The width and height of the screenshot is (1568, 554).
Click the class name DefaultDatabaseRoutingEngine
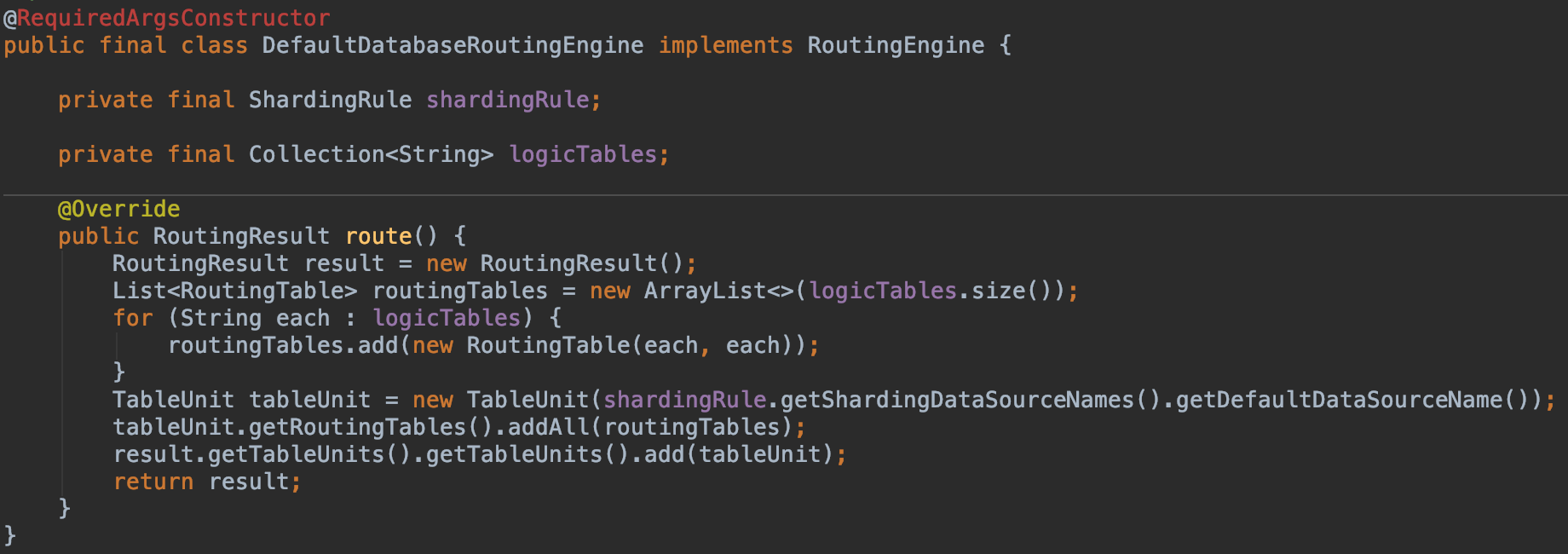coord(453,45)
